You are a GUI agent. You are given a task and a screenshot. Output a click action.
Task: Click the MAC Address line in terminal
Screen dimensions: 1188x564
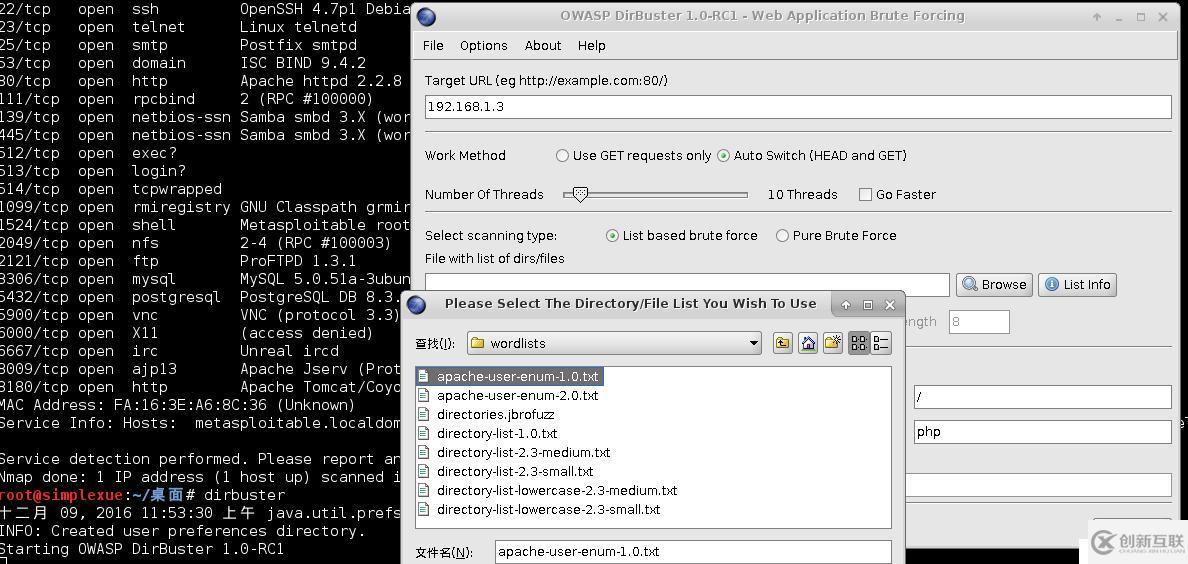177,406
